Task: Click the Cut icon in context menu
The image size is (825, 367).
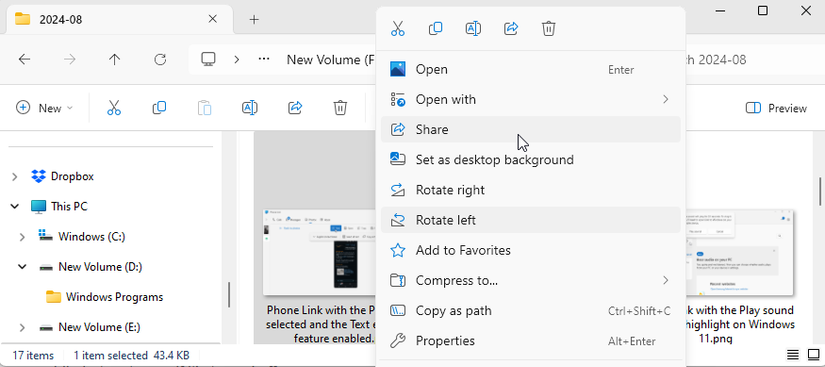Action: (x=398, y=28)
